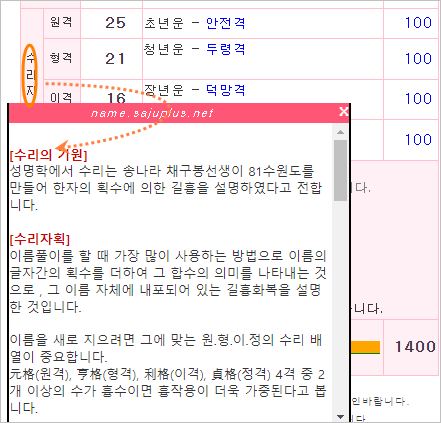Click the 100 score in 장년운 row

pyautogui.click(x=418, y=99)
